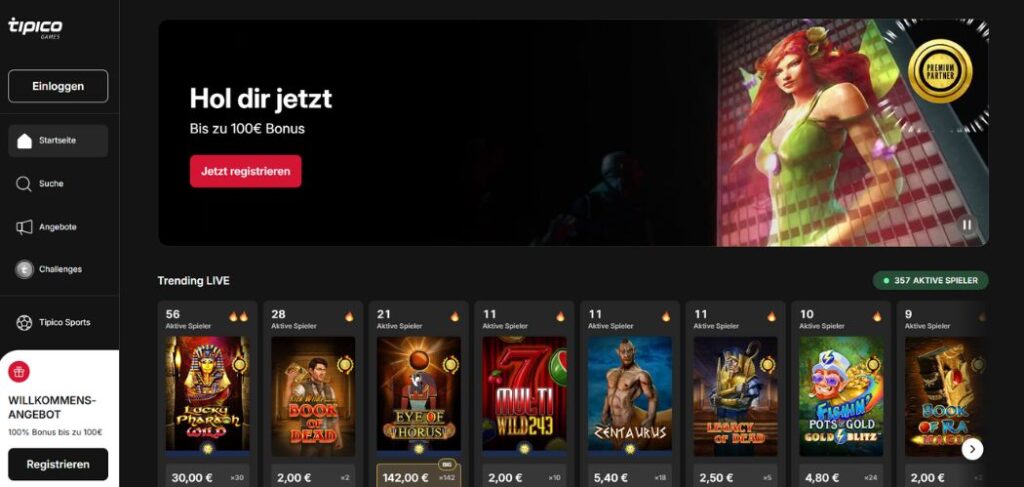Open the Startseite home icon
The image size is (1024, 487).
pyautogui.click(x=24, y=140)
